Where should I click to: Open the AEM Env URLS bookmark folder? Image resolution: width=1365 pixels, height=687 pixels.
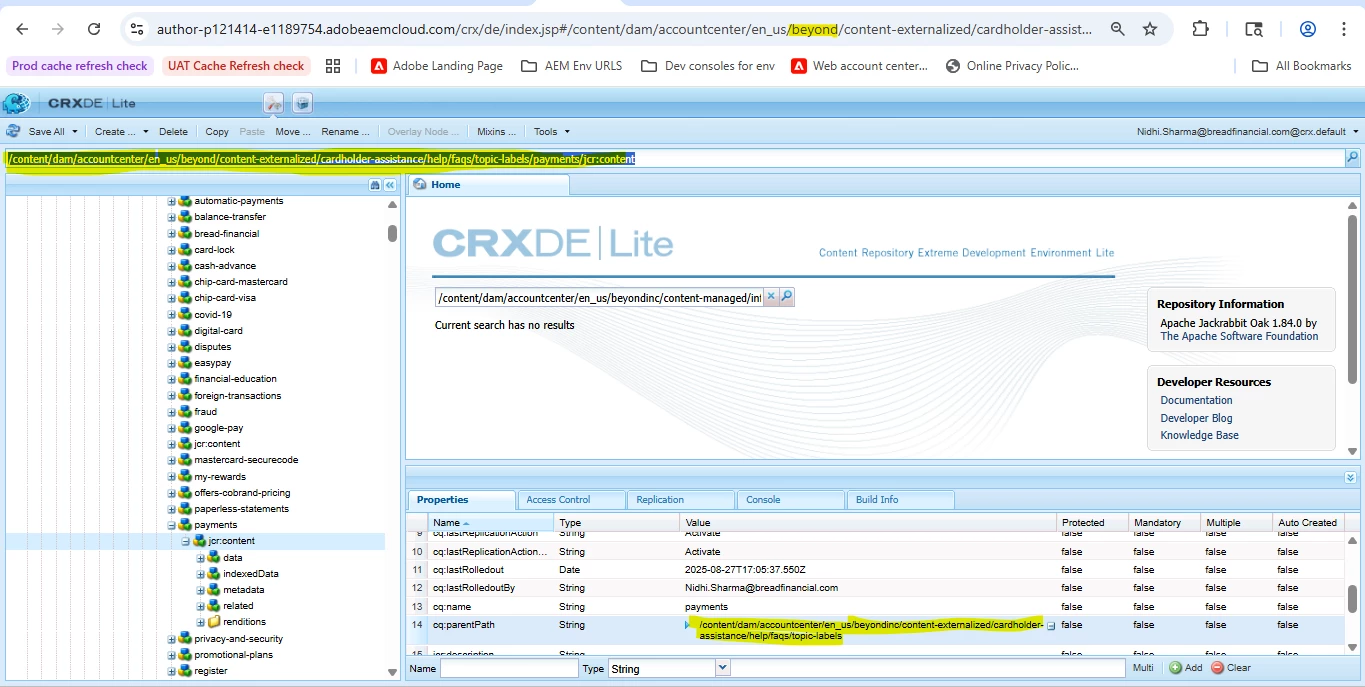(x=571, y=66)
